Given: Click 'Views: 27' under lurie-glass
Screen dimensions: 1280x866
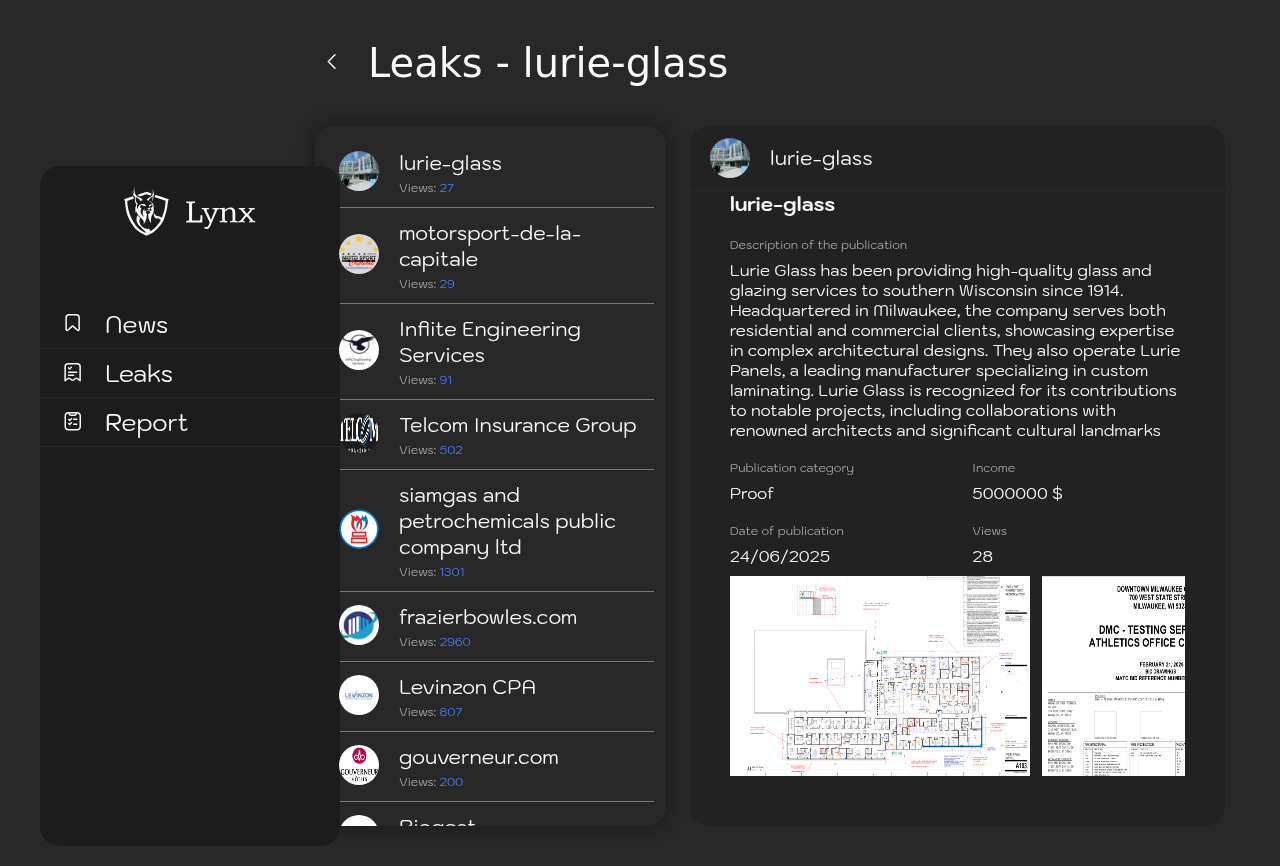Looking at the screenshot, I should [x=426, y=188].
